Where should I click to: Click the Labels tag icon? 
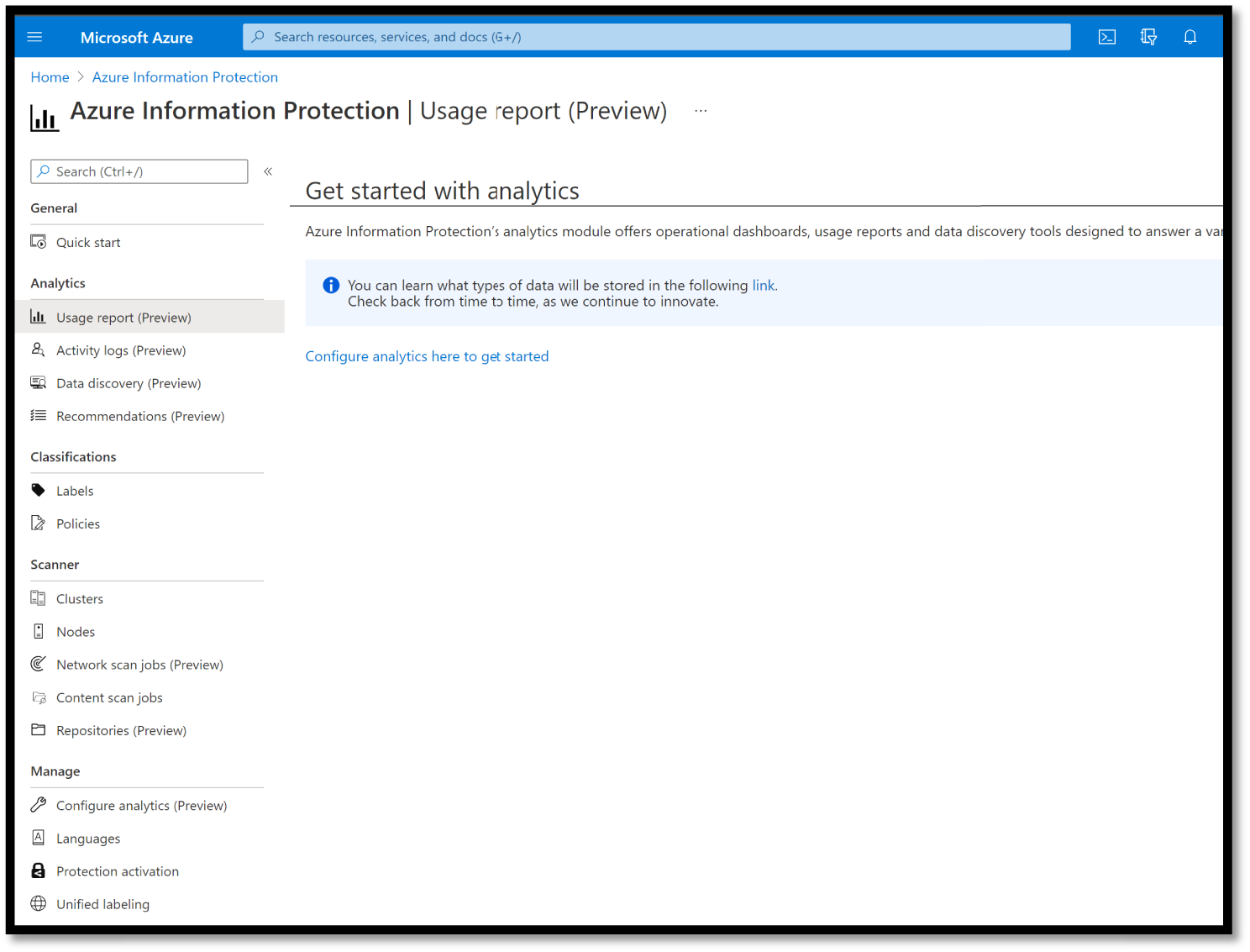click(x=38, y=490)
